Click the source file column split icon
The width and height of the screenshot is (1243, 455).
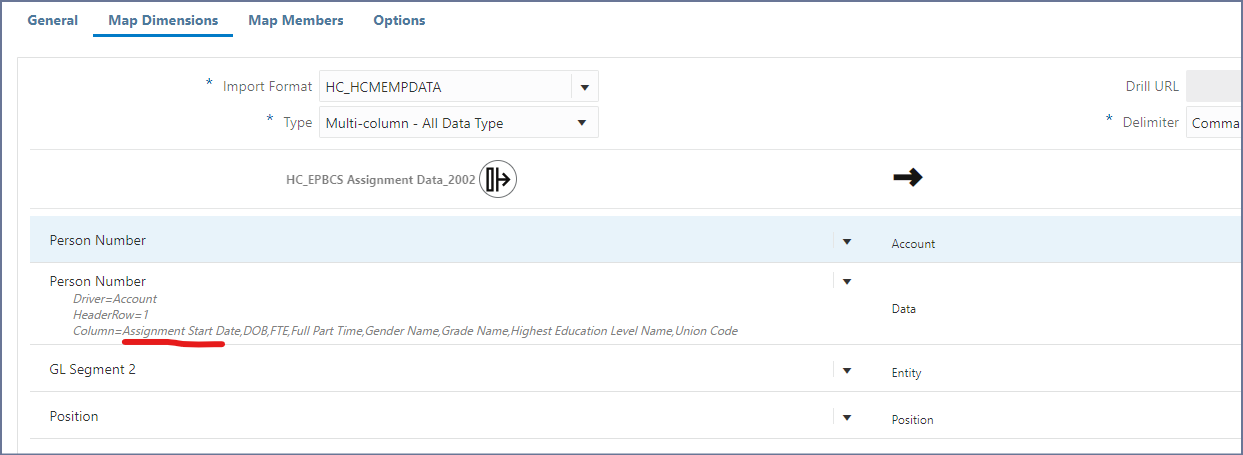click(497, 180)
